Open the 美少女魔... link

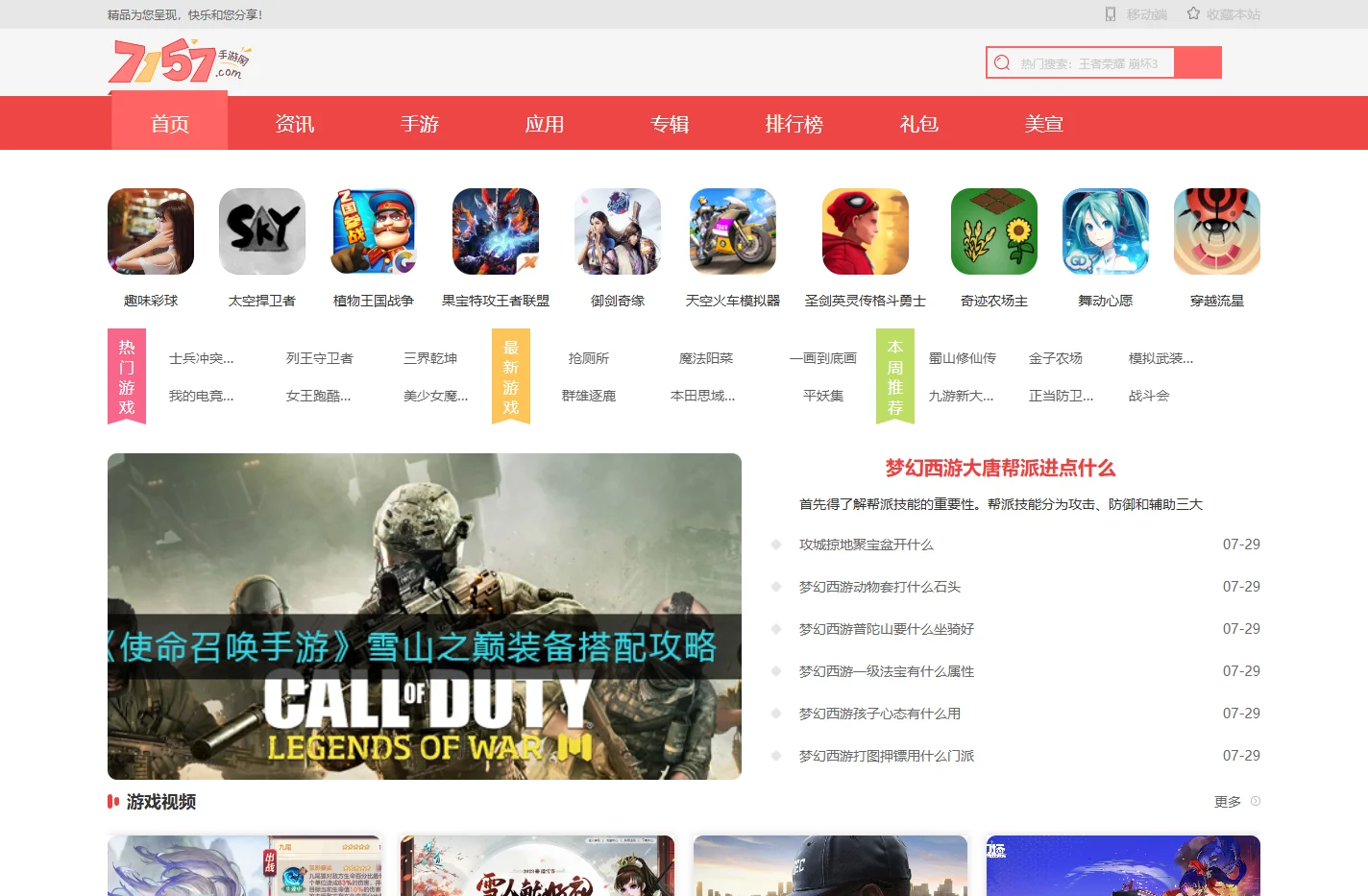tap(436, 396)
